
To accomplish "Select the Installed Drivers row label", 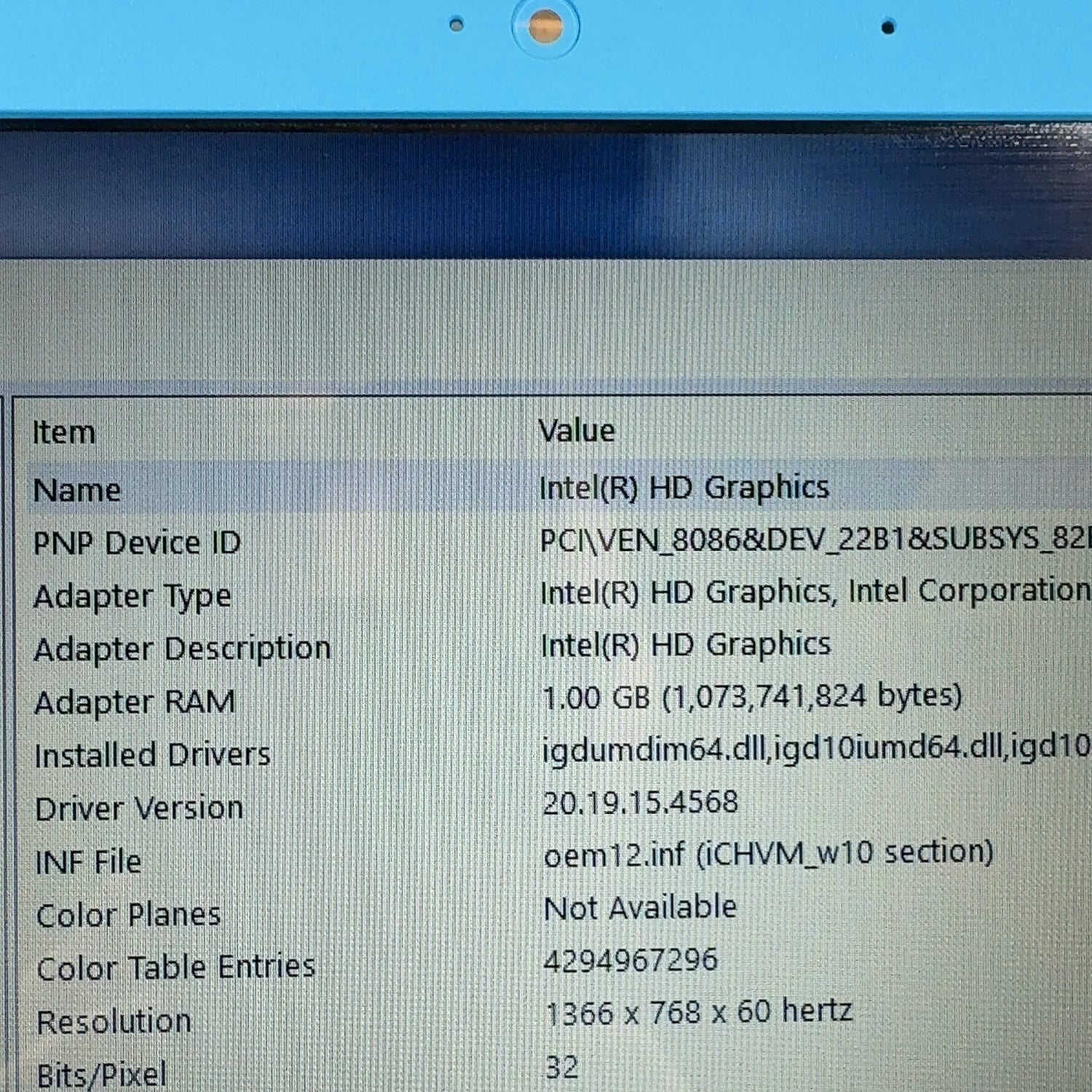I will pos(153,755).
